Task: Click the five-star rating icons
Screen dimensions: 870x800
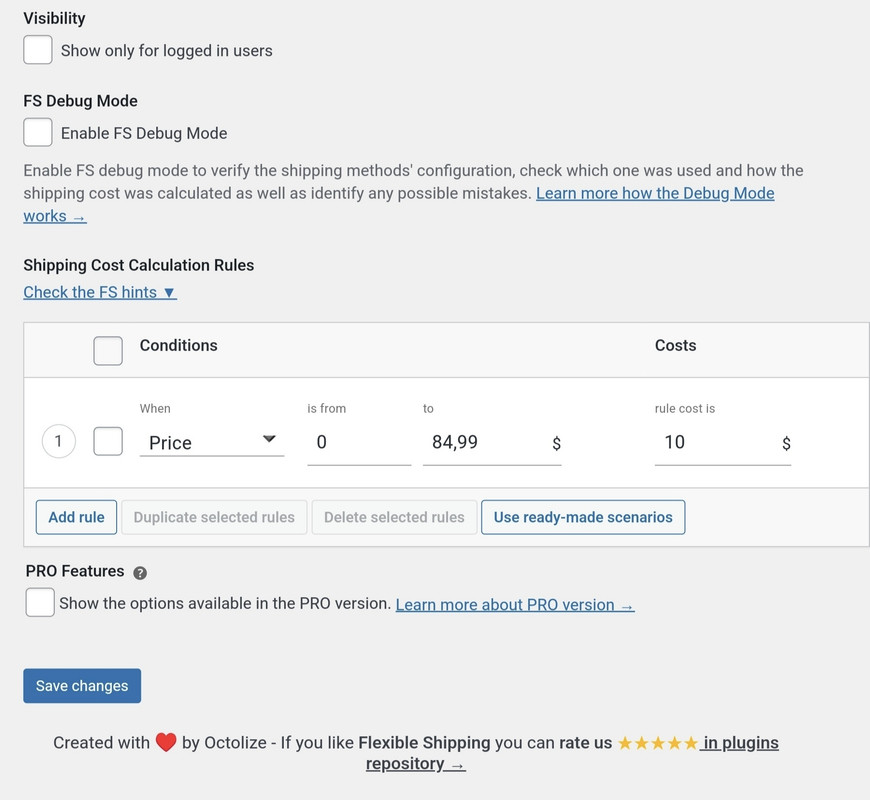Action: [657, 743]
